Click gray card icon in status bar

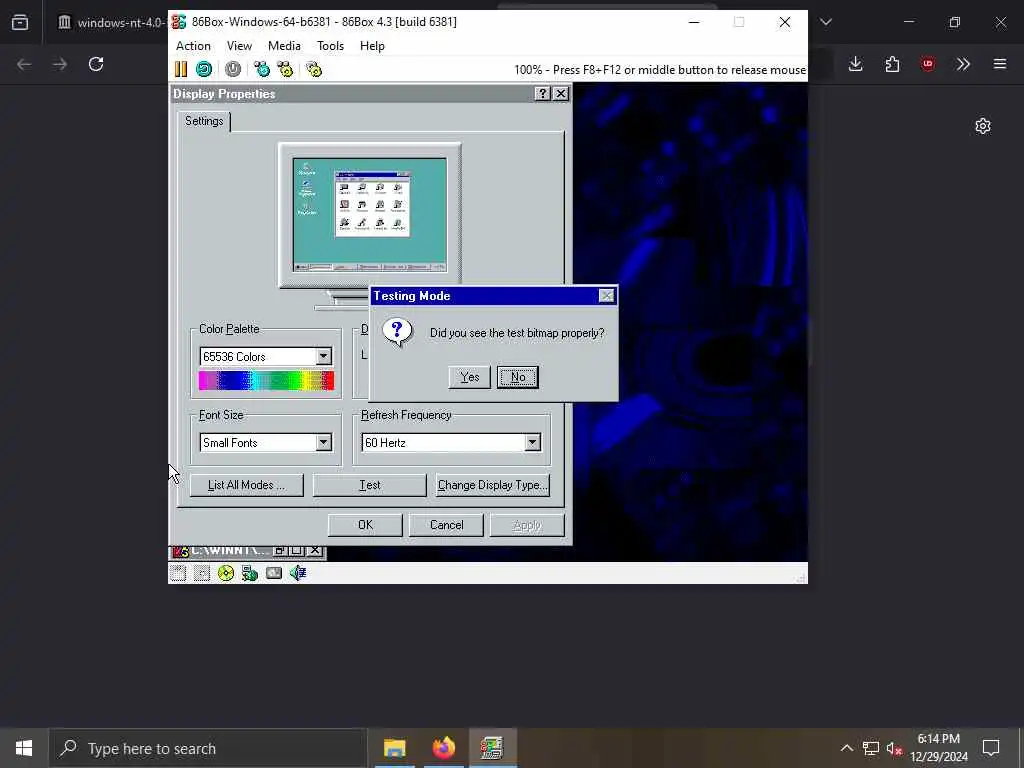pos(274,573)
